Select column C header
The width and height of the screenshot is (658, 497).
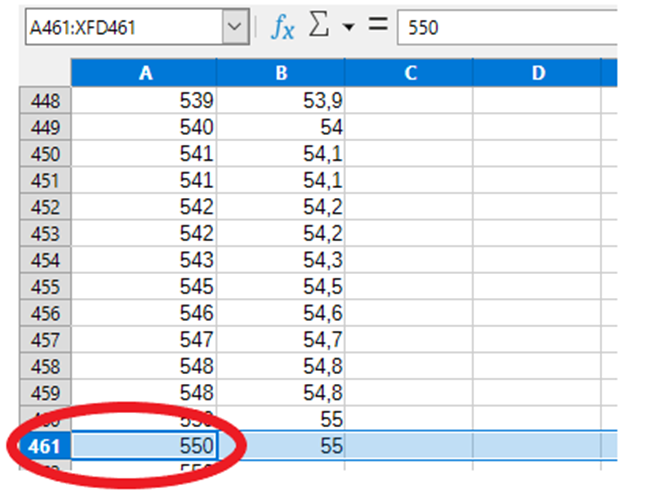[x=409, y=73]
